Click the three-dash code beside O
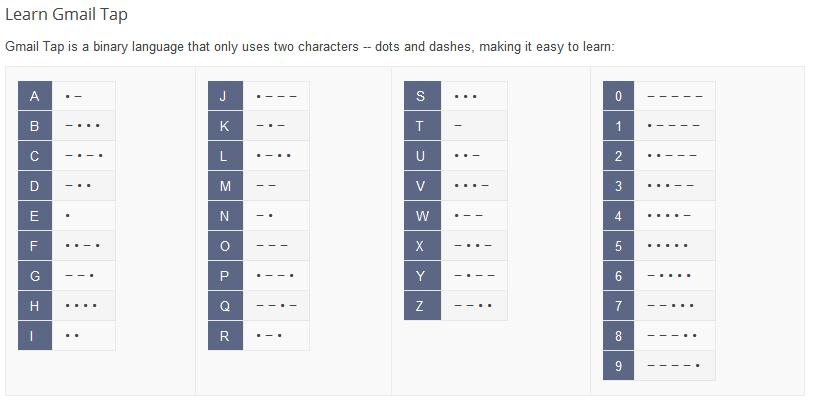The width and height of the screenshot is (818, 401). click(x=272, y=246)
